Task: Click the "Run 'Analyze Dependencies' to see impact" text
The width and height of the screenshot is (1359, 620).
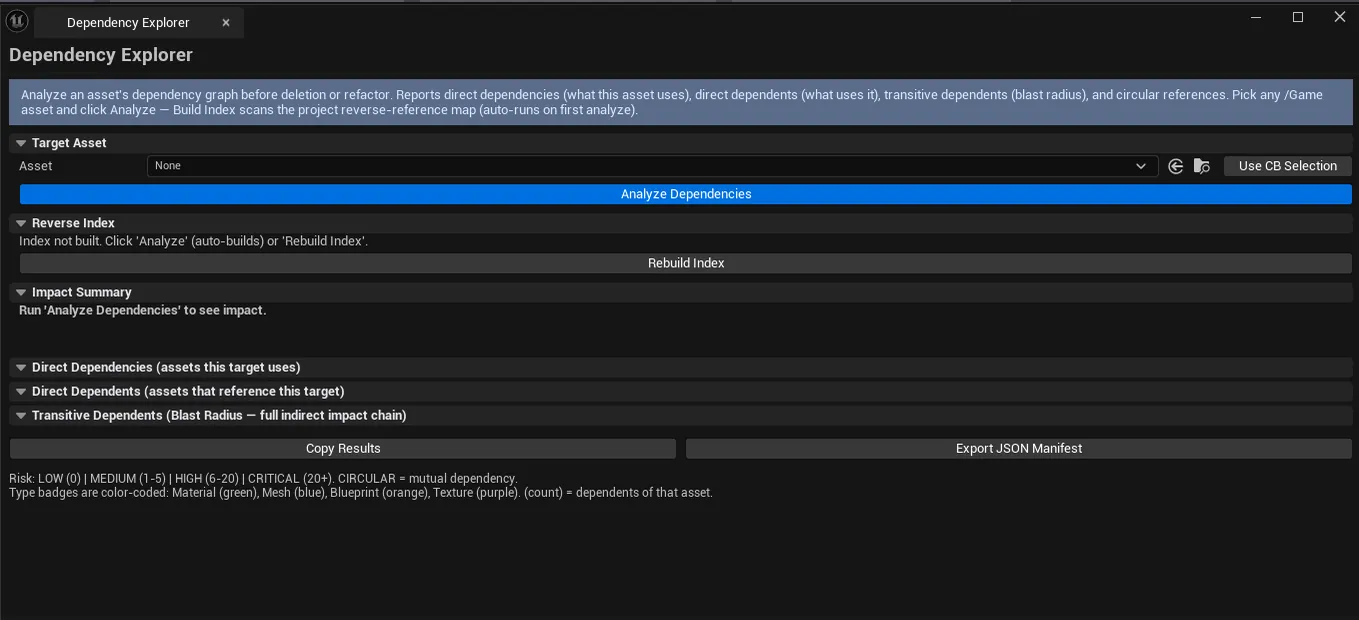Action: pyautogui.click(x=143, y=310)
